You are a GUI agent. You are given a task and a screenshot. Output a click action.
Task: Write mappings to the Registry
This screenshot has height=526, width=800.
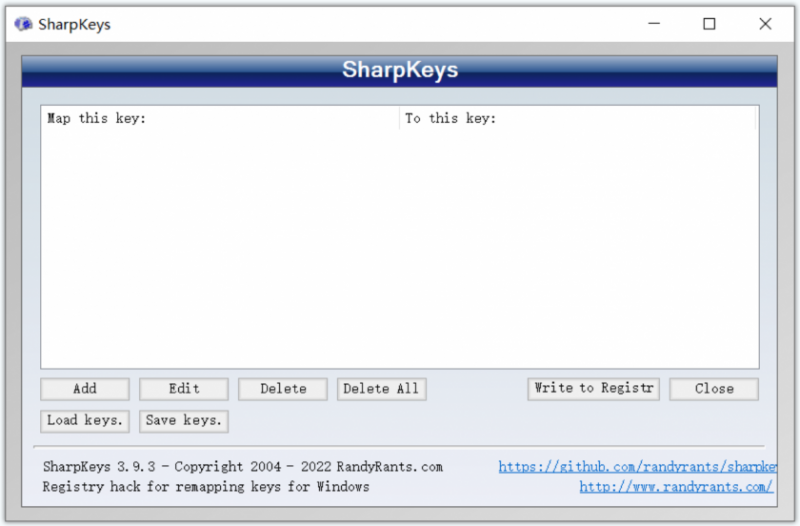tap(593, 389)
